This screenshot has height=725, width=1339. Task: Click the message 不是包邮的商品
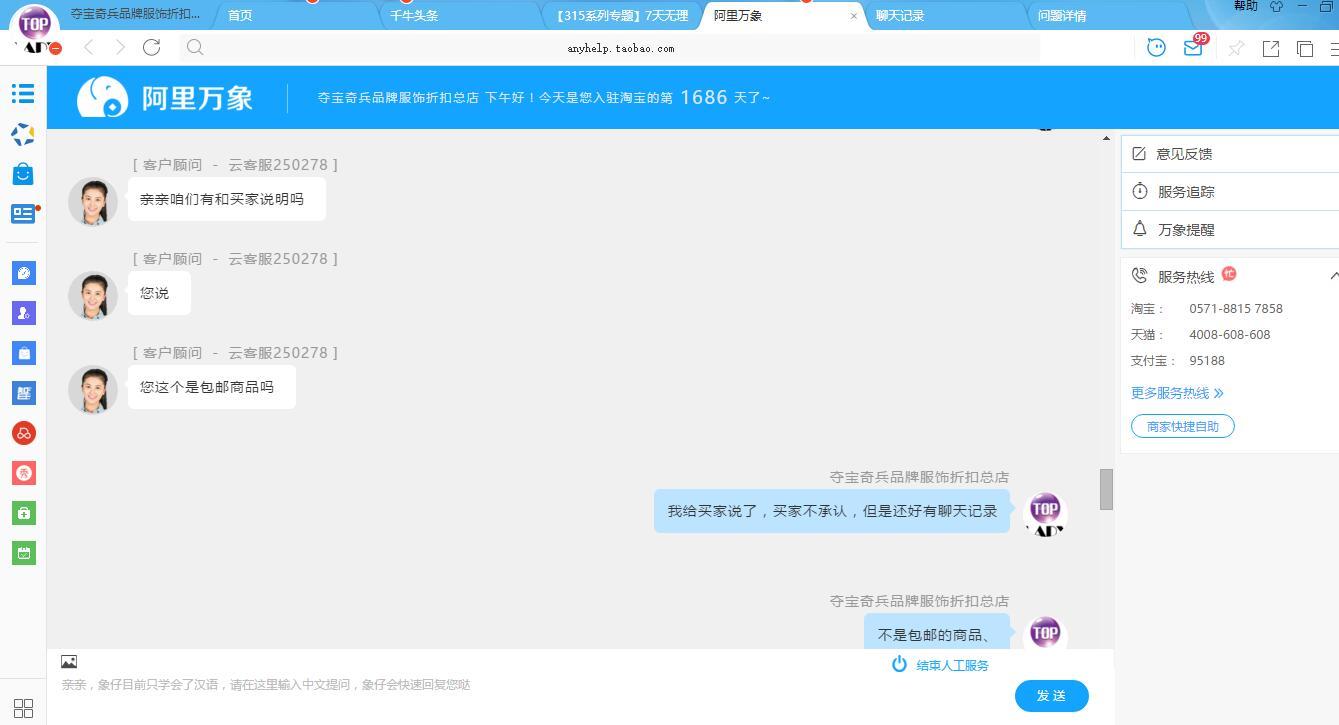tap(937, 634)
